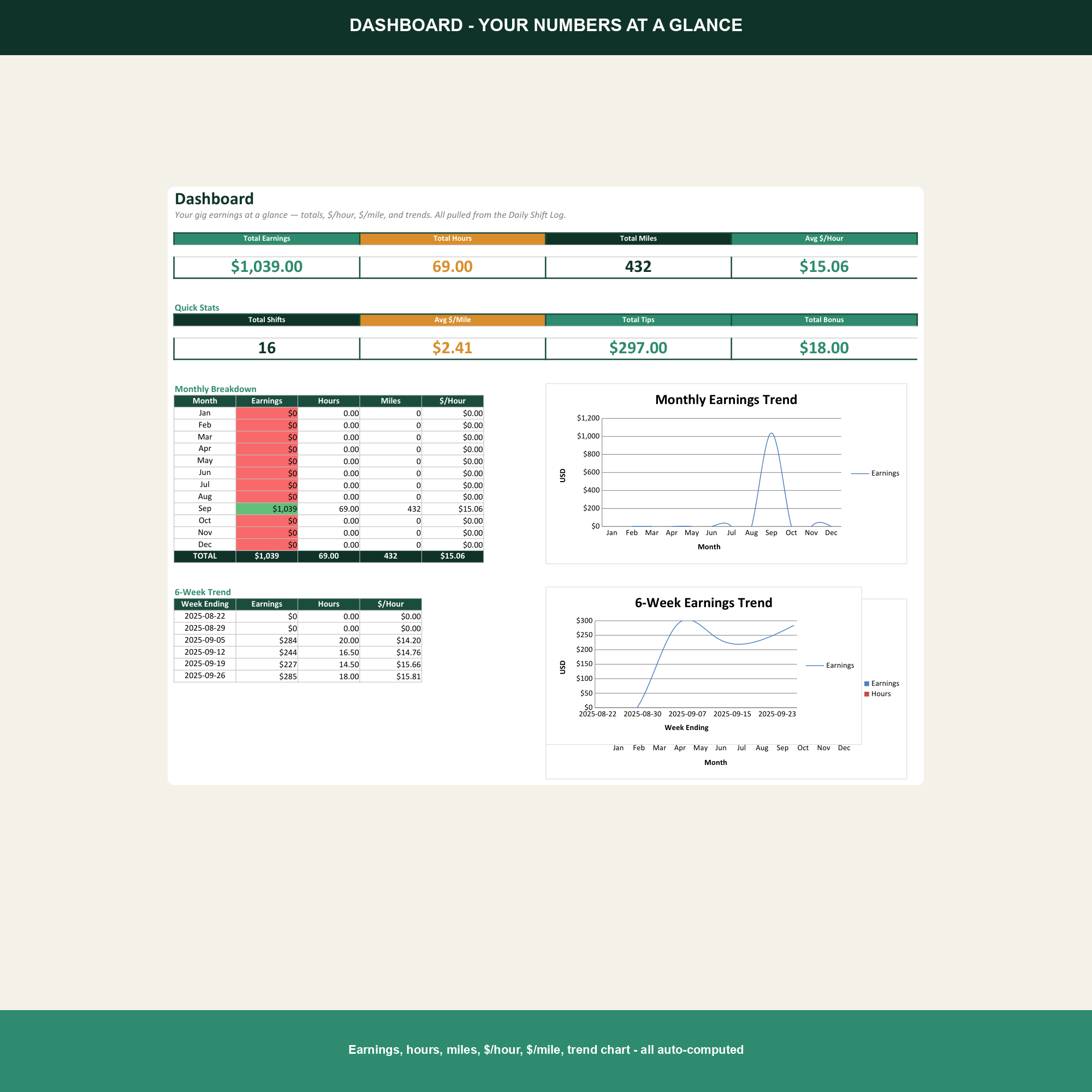Click the Total Miles header label
Image resolution: width=1092 pixels, height=1092 pixels.
point(638,239)
